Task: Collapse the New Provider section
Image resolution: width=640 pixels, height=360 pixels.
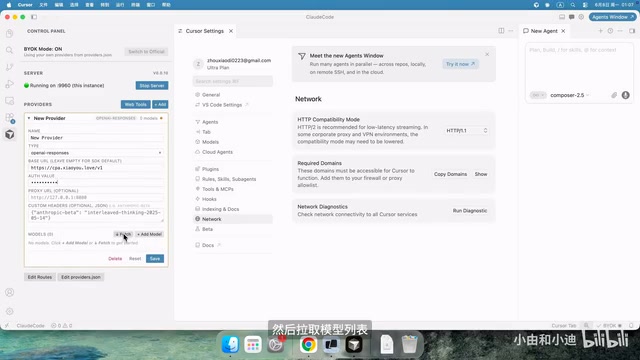Action: [29, 118]
